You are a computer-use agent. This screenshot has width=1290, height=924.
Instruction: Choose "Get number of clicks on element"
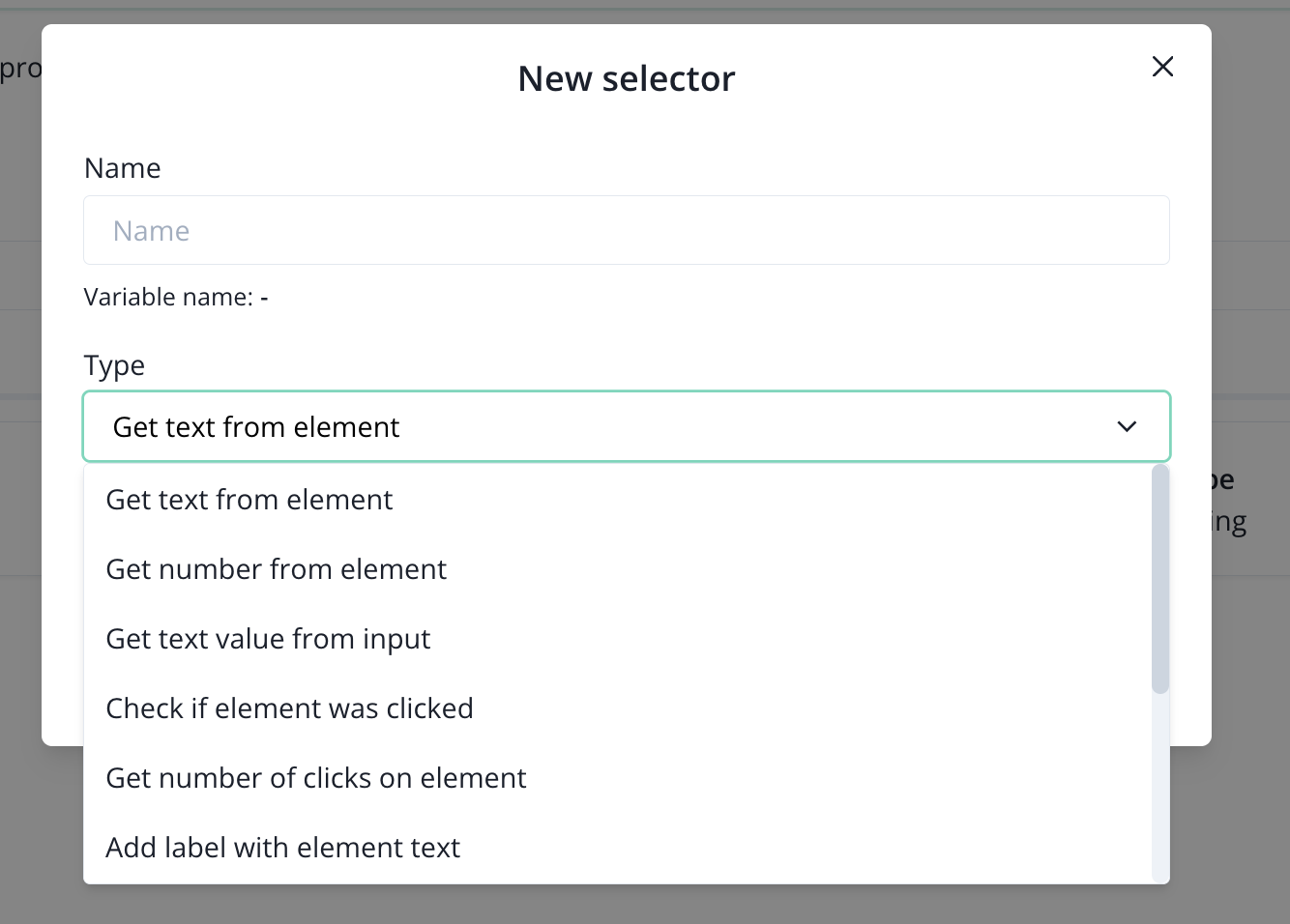(x=315, y=778)
